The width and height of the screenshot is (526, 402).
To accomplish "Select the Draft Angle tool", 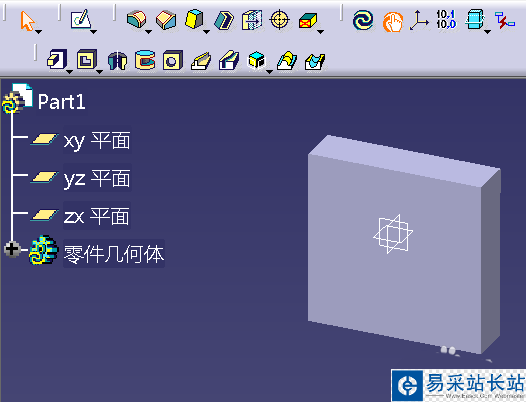I will 194,19.
